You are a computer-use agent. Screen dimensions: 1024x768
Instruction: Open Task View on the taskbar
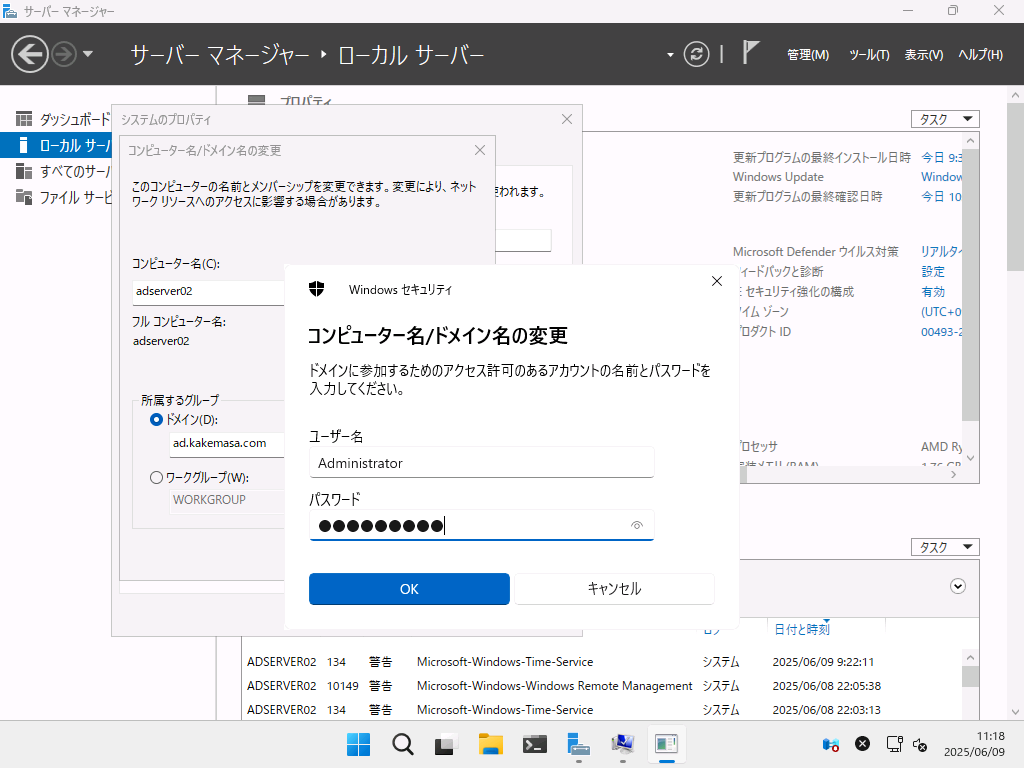[446, 744]
